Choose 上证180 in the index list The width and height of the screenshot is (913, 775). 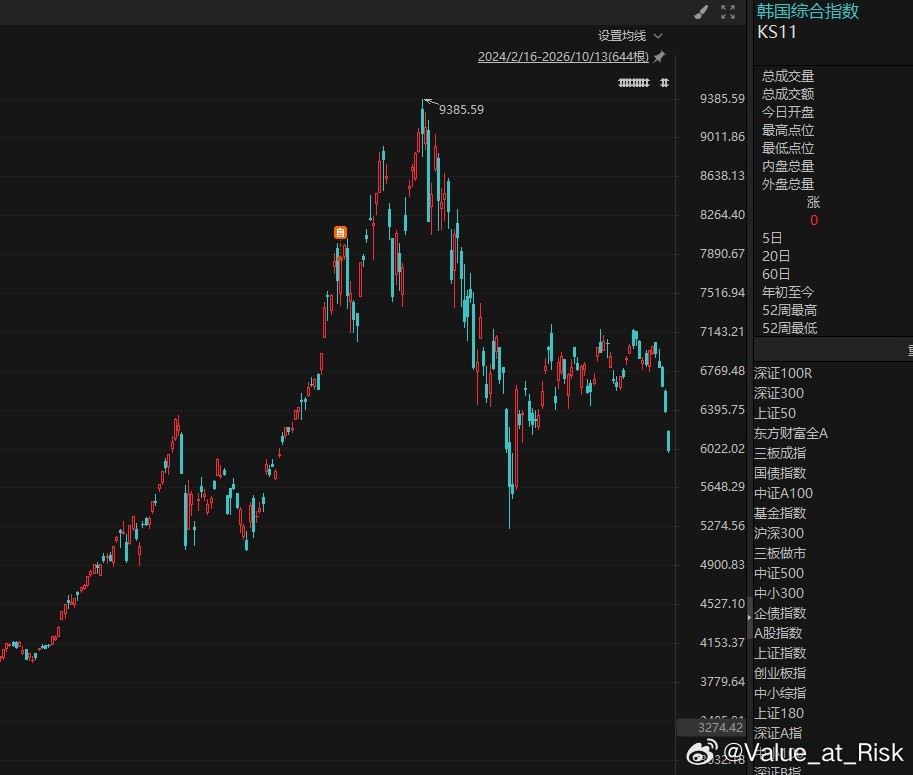[x=779, y=713]
